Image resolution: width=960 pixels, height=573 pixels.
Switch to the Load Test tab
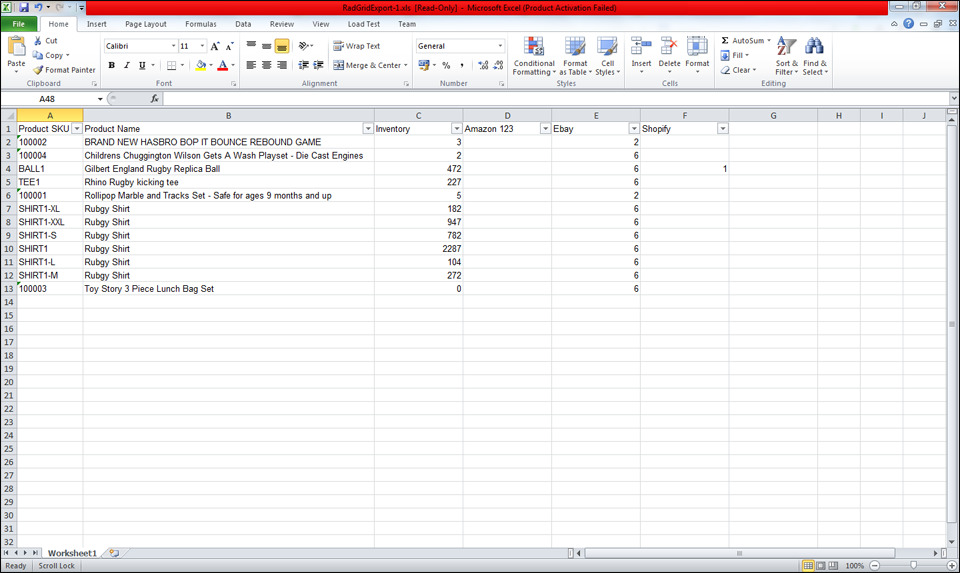click(x=364, y=24)
